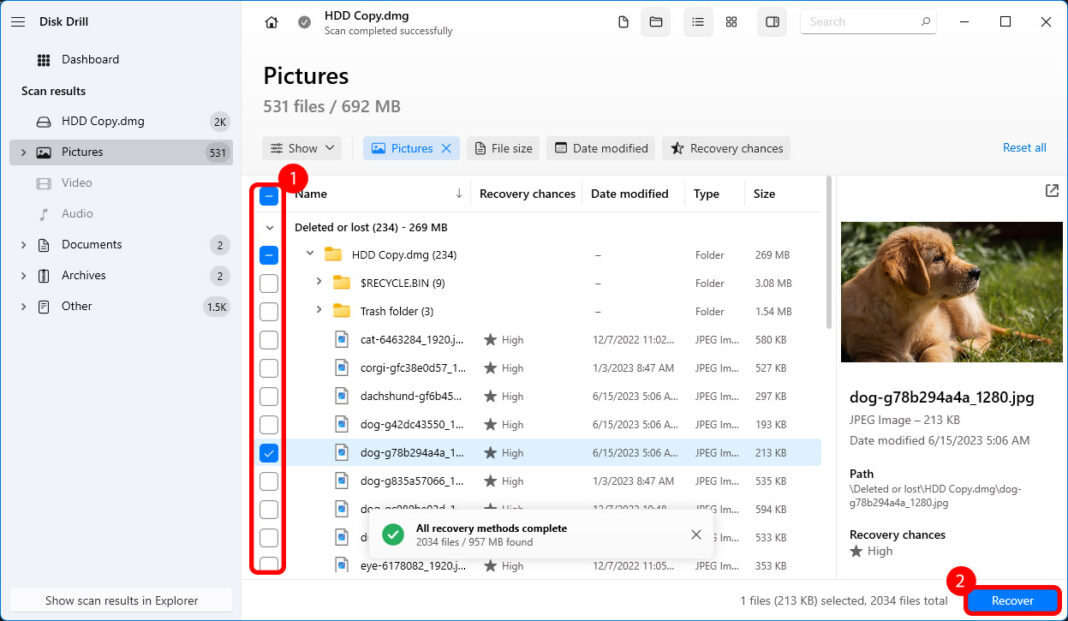The image size is (1068, 621).
Task: Switch to grid view layout
Action: click(731, 21)
